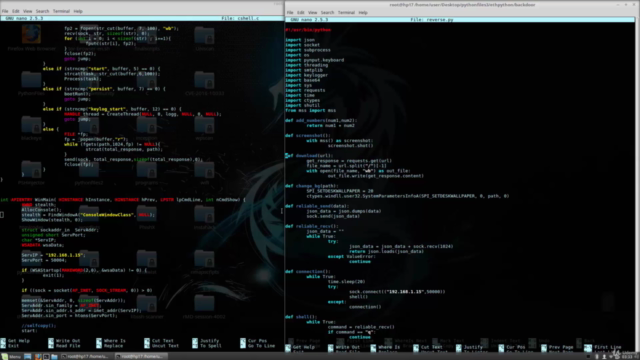The image size is (640, 360).
Task: Click the taskbar clock
Action: (627, 357)
